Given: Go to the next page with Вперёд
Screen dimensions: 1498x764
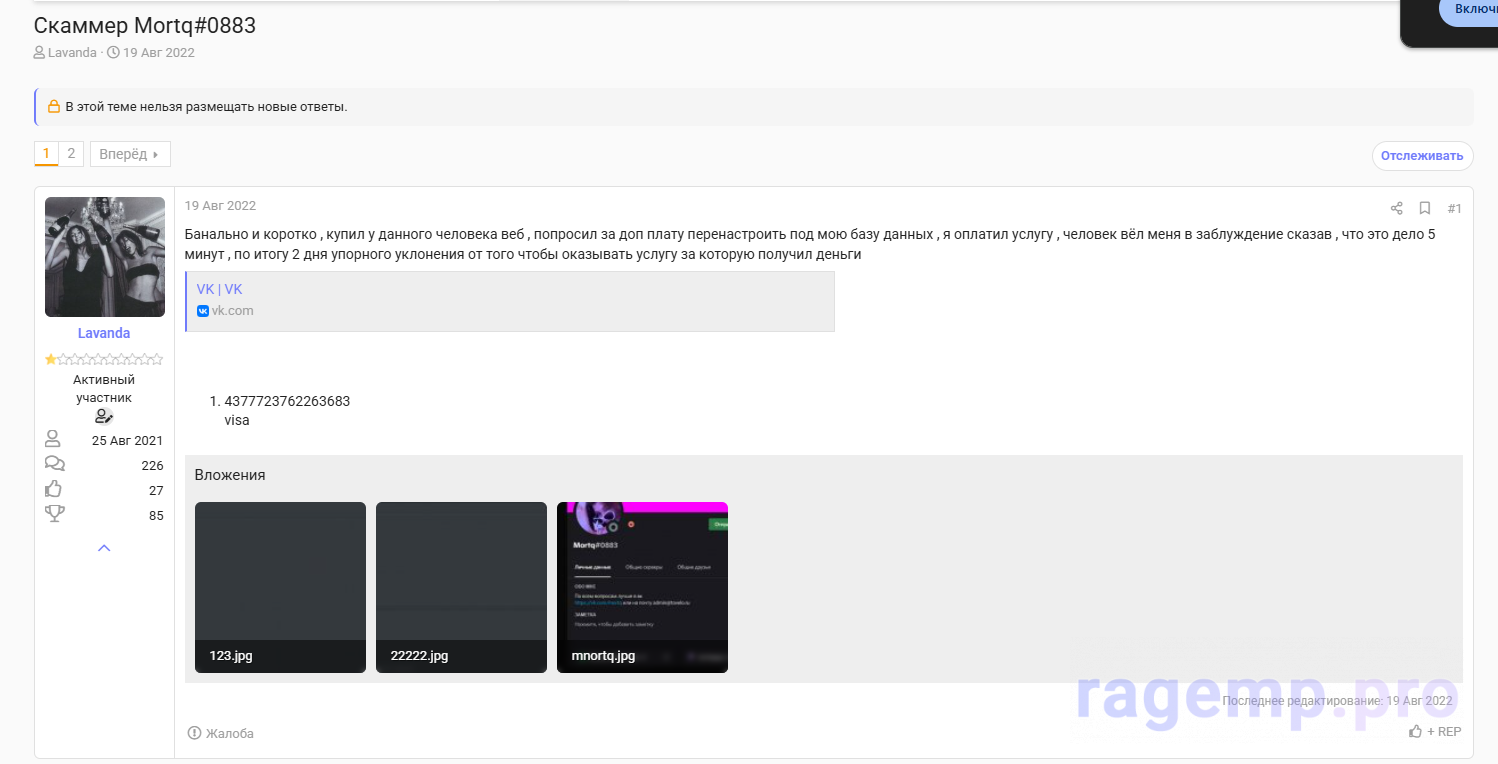Looking at the screenshot, I should pyautogui.click(x=129, y=154).
